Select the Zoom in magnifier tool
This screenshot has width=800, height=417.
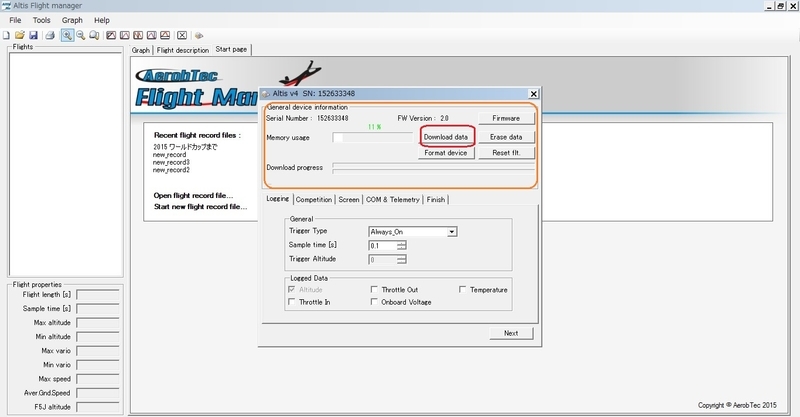click(x=67, y=35)
